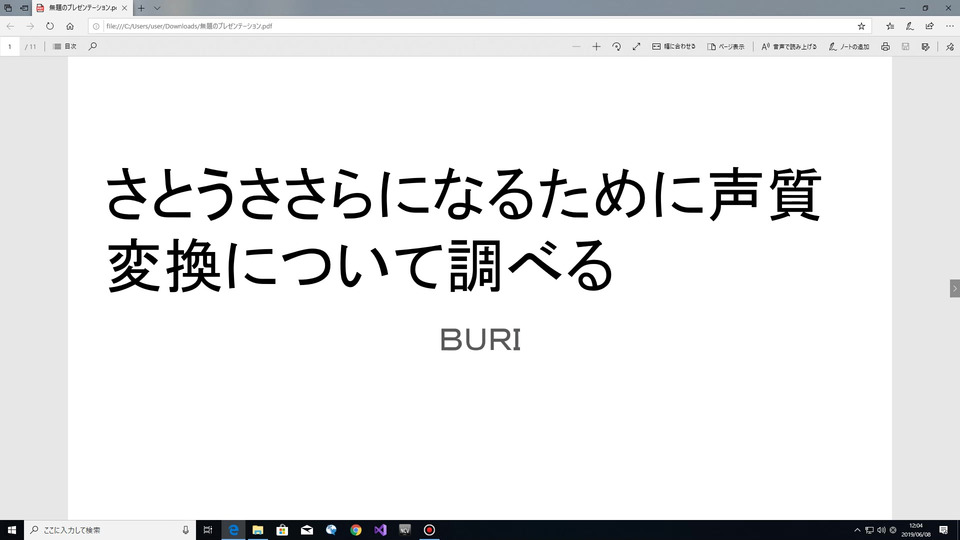960x540 pixels.
Task: Activate the taskbar microphone voice search
Action: click(x=186, y=530)
